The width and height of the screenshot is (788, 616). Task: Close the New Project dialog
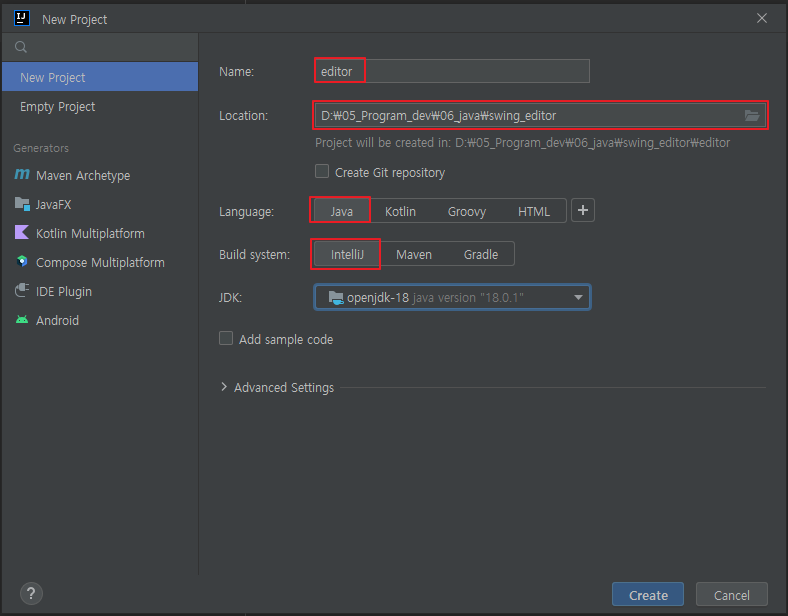762,19
